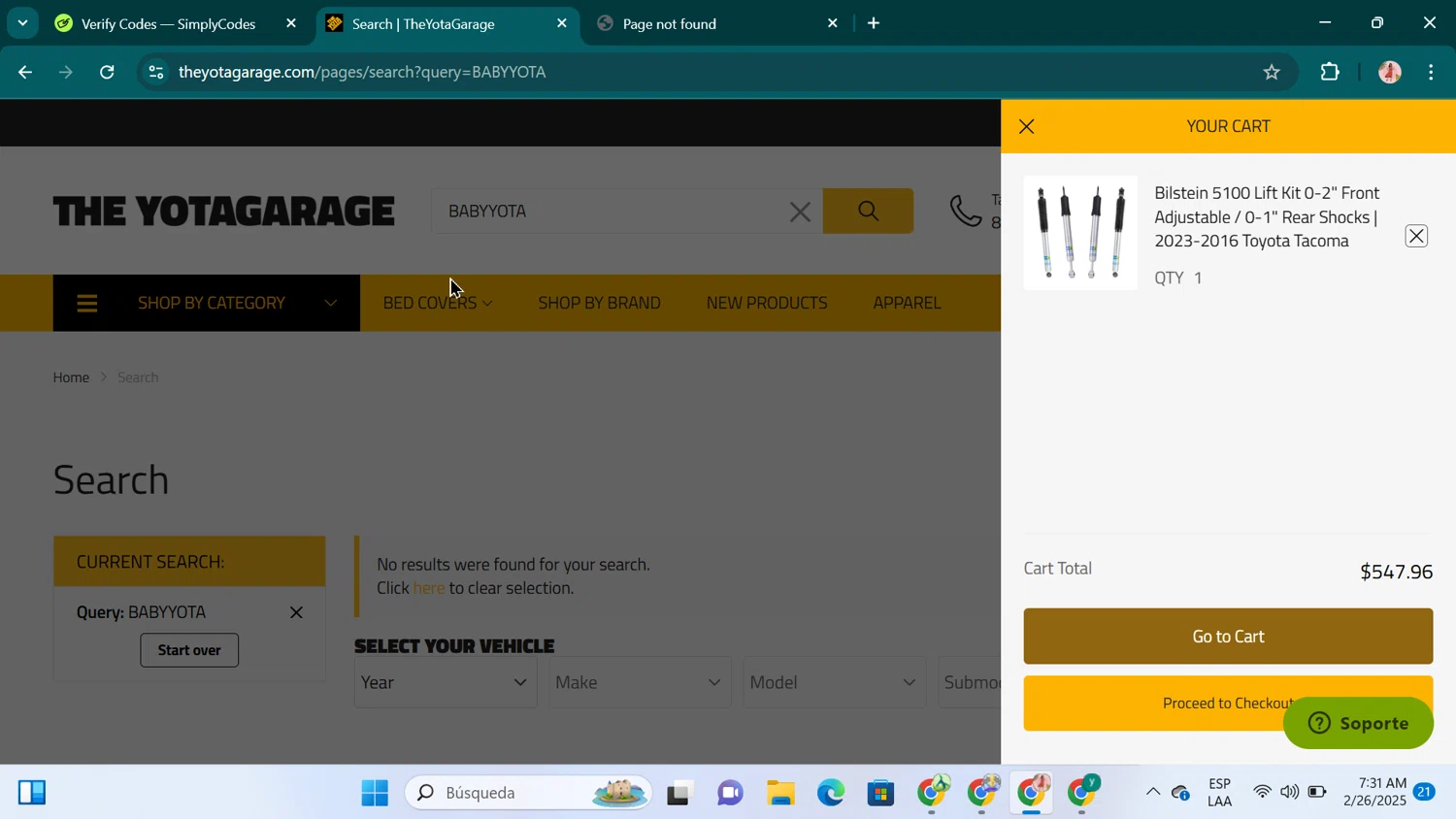Open Bilstein 5100 Lift Kit product title link
Screen dimensions: 1456x819
pos(1267,216)
